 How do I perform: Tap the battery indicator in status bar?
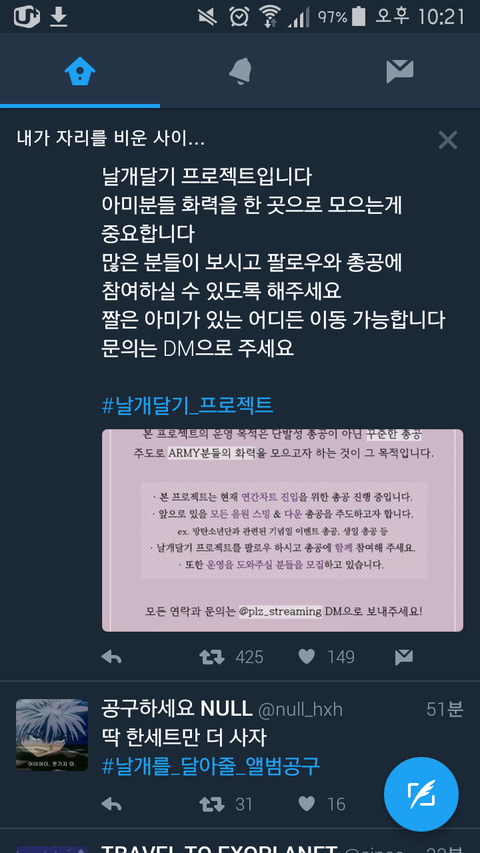[x=359, y=16]
